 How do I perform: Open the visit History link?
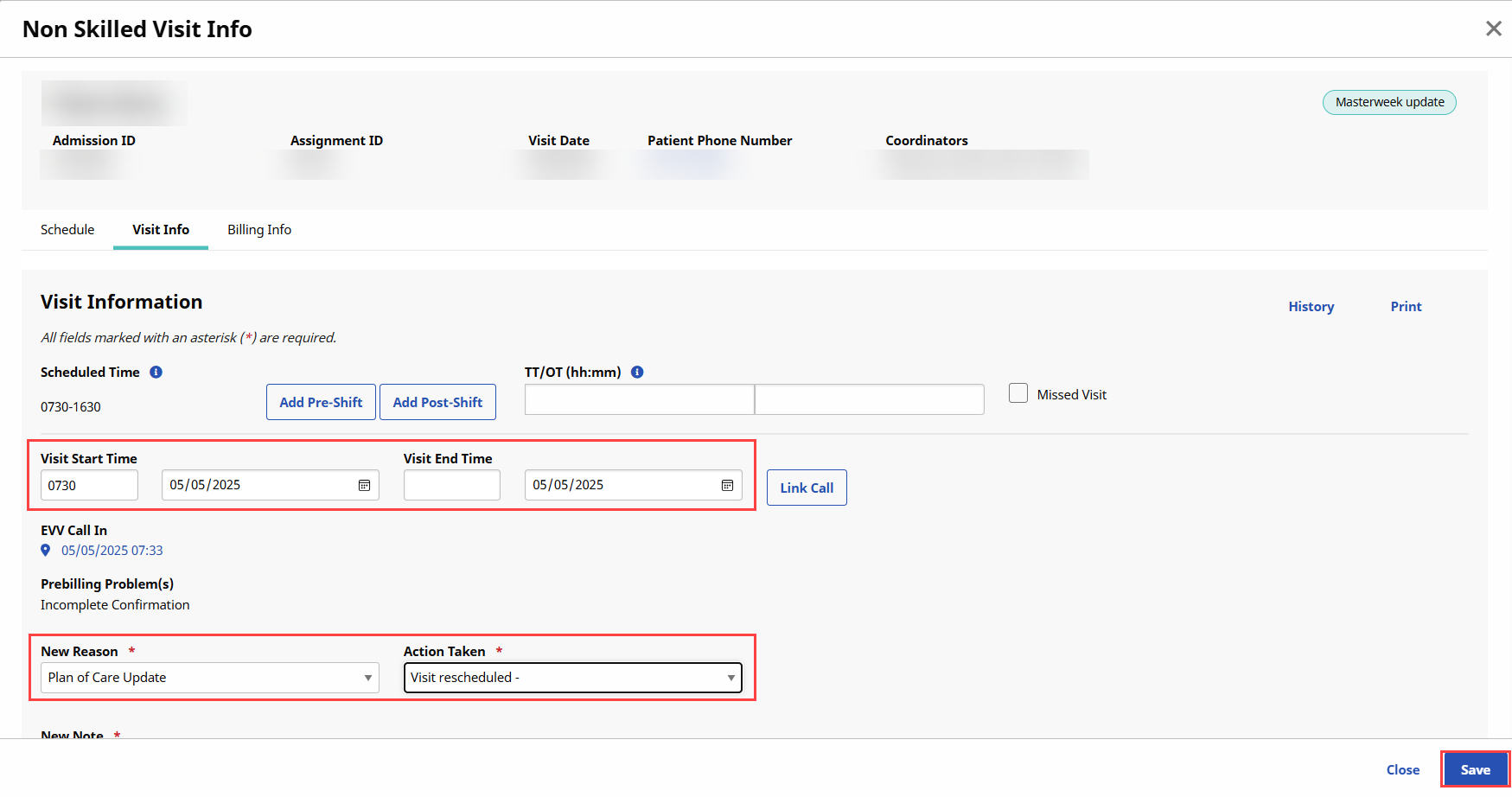coord(1311,307)
